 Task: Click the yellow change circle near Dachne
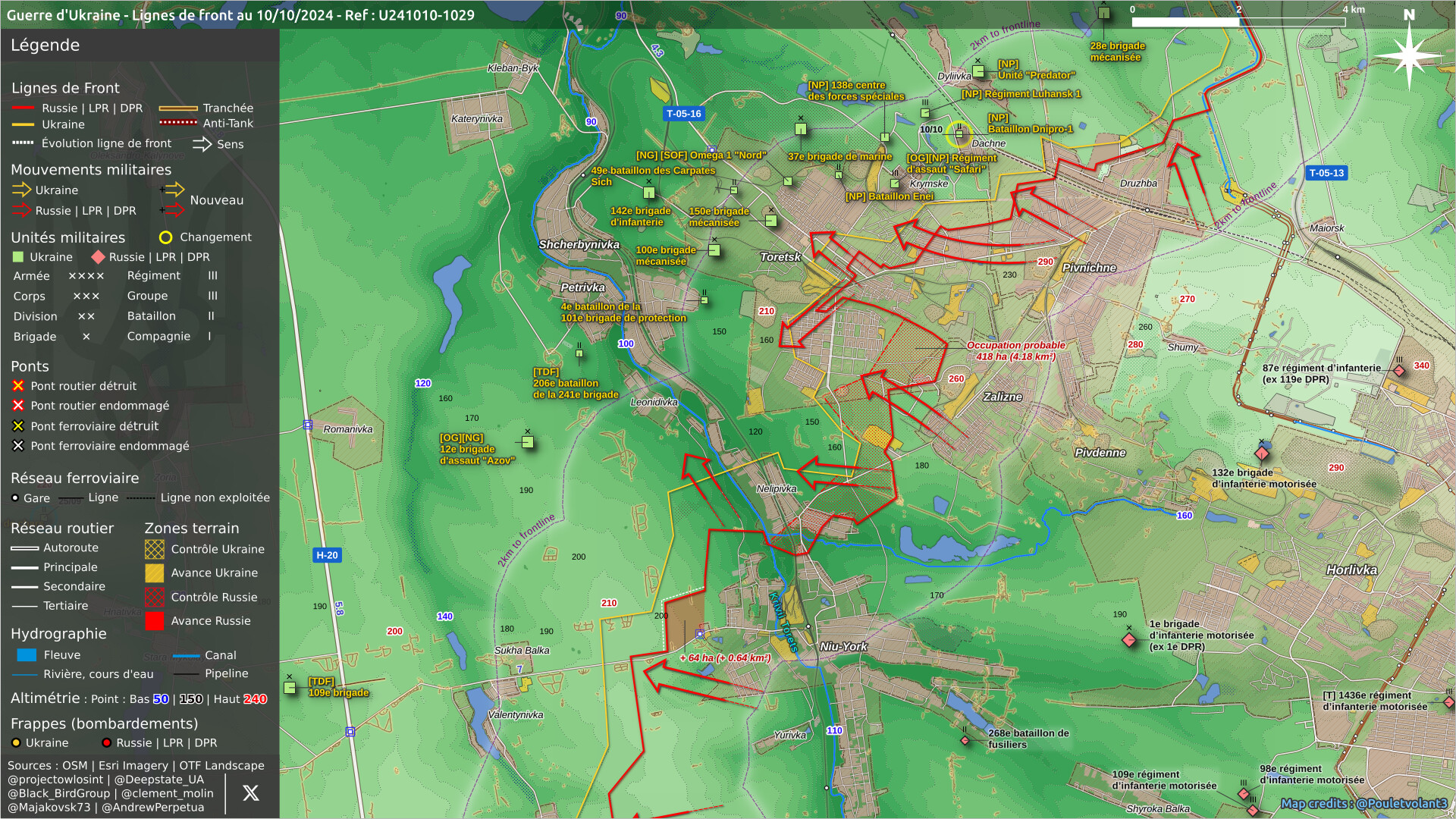point(959,134)
